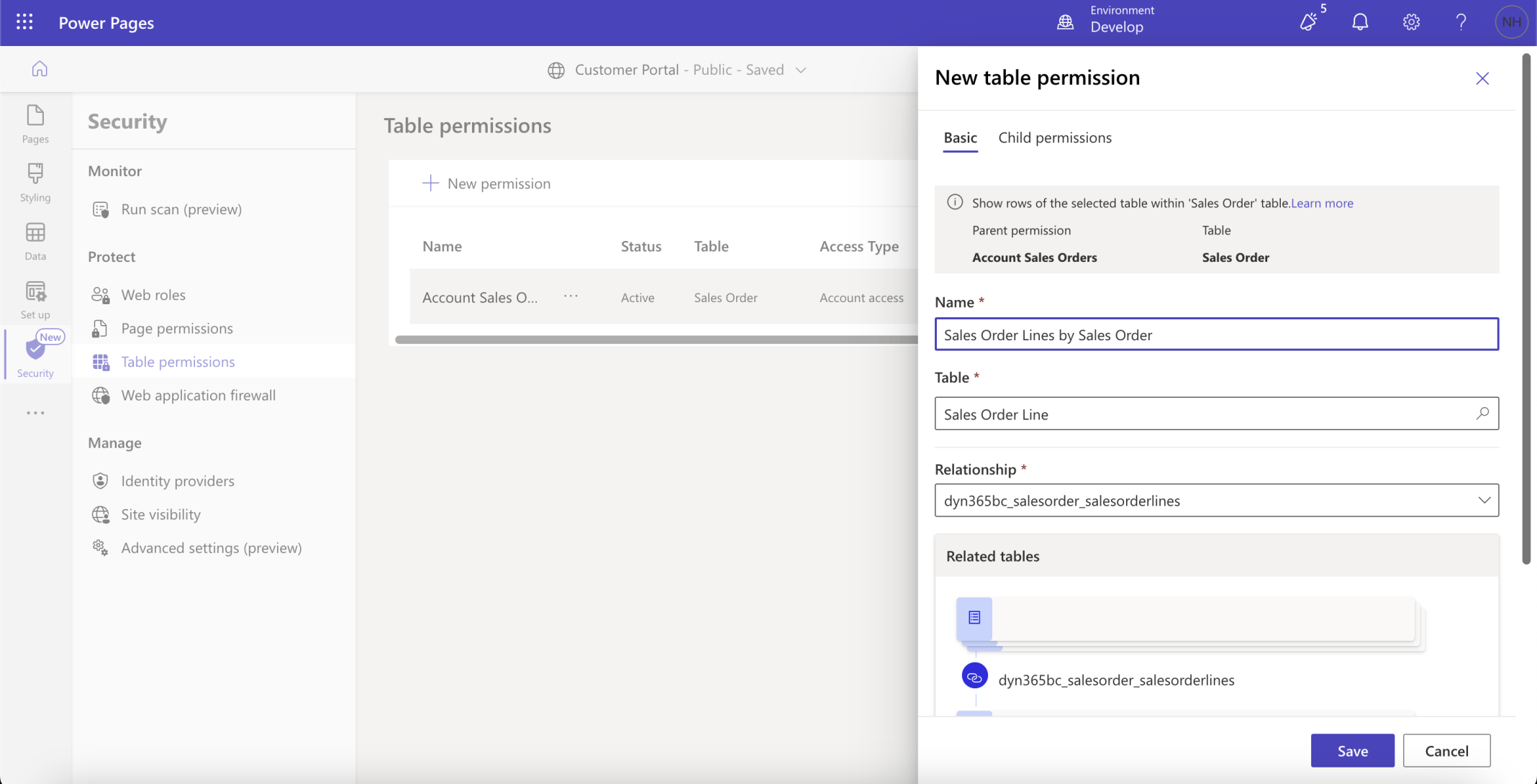Open settings gear in header
Image resolution: width=1537 pixels, height=784 pixels.
tap(1411, 22)
